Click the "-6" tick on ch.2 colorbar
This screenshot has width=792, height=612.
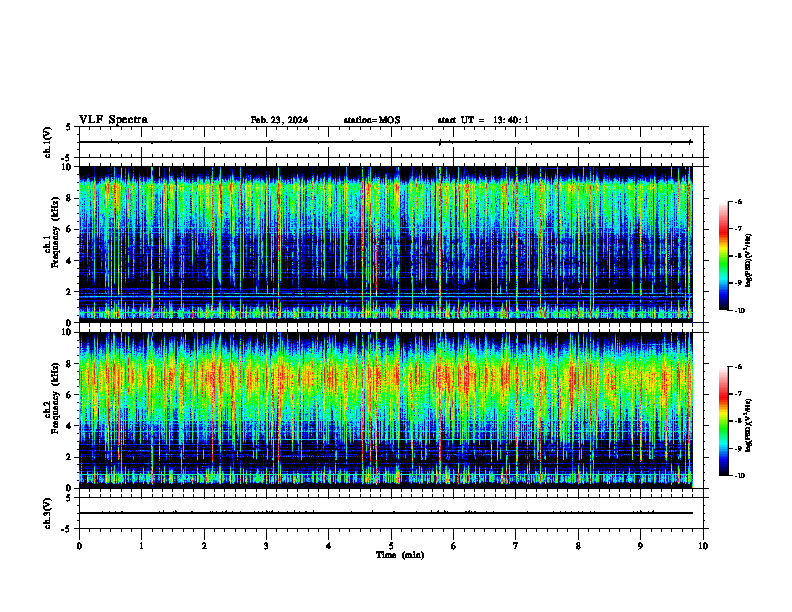pos(738,367)
